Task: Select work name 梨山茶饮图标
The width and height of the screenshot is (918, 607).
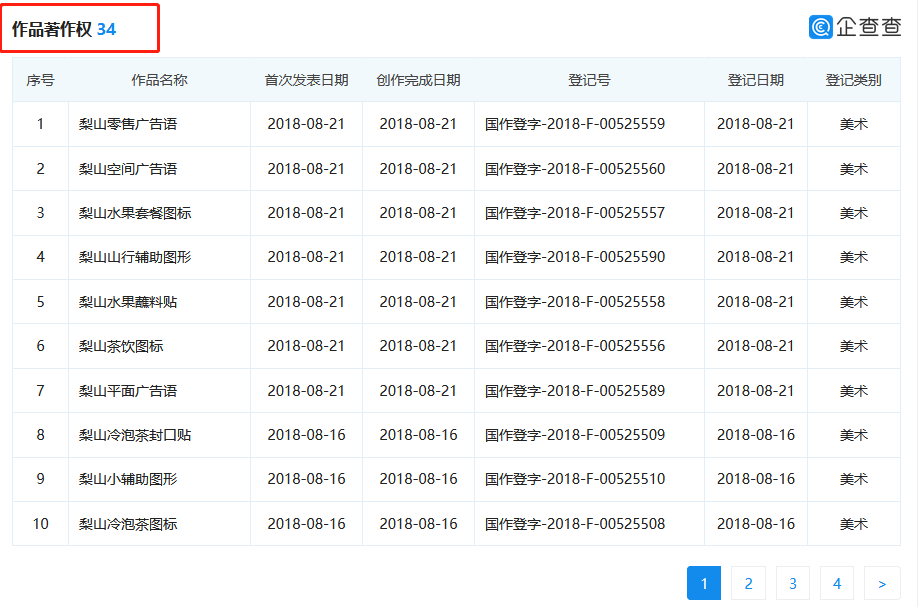Action: click(x=121, y=346)
